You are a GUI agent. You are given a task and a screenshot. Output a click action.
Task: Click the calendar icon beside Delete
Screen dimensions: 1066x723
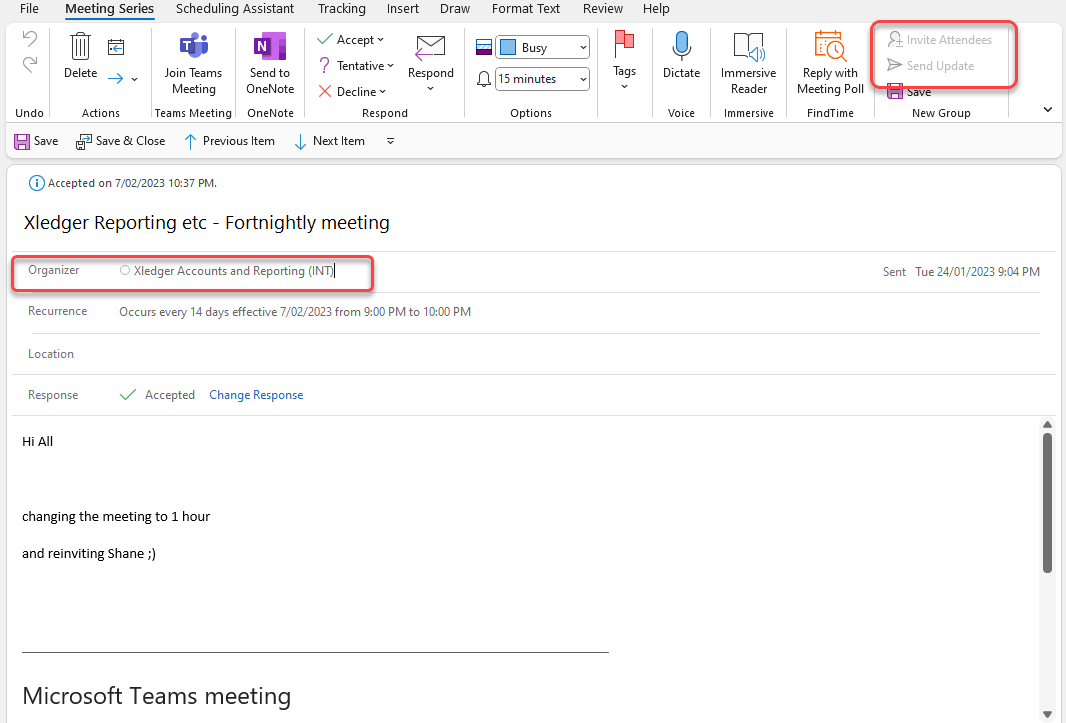click(116, 47)
